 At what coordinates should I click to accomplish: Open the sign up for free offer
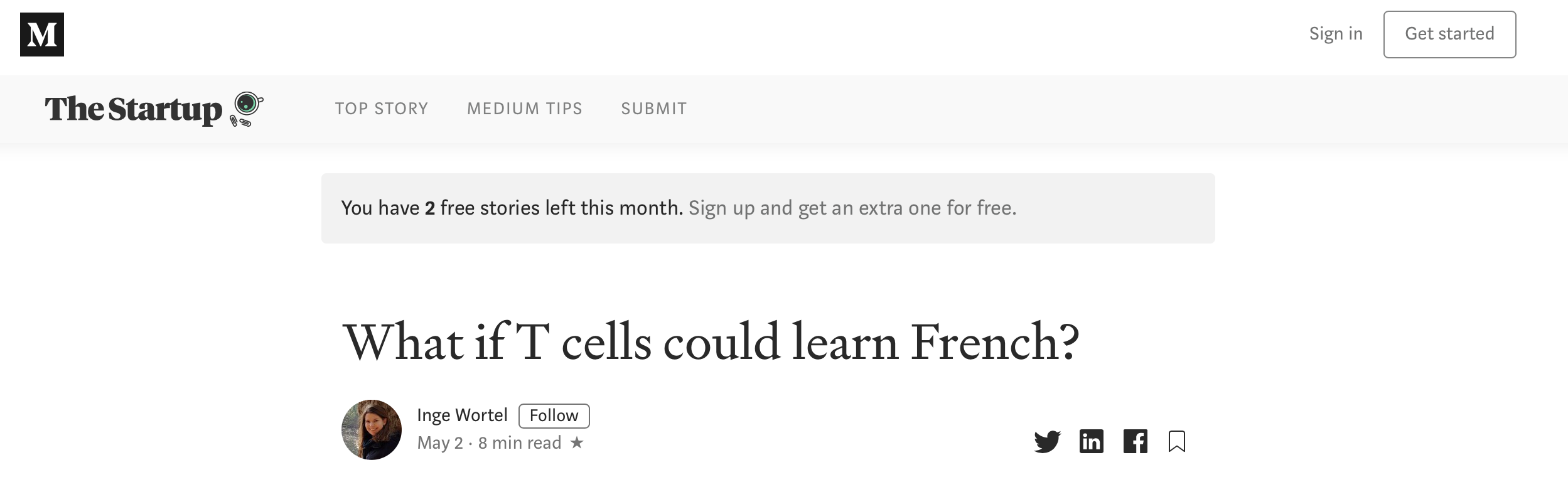[x=852, y=207]
